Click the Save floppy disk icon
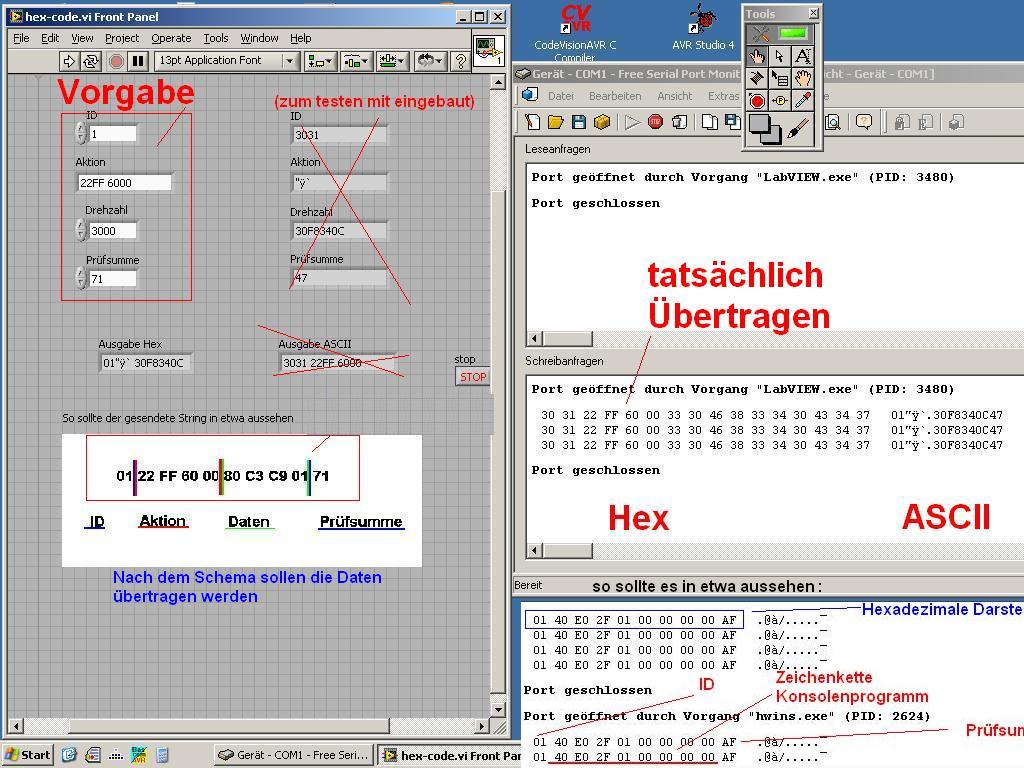Image resolution: width=1024 pixels, height=768 pixels. click(x=579, y=122)
